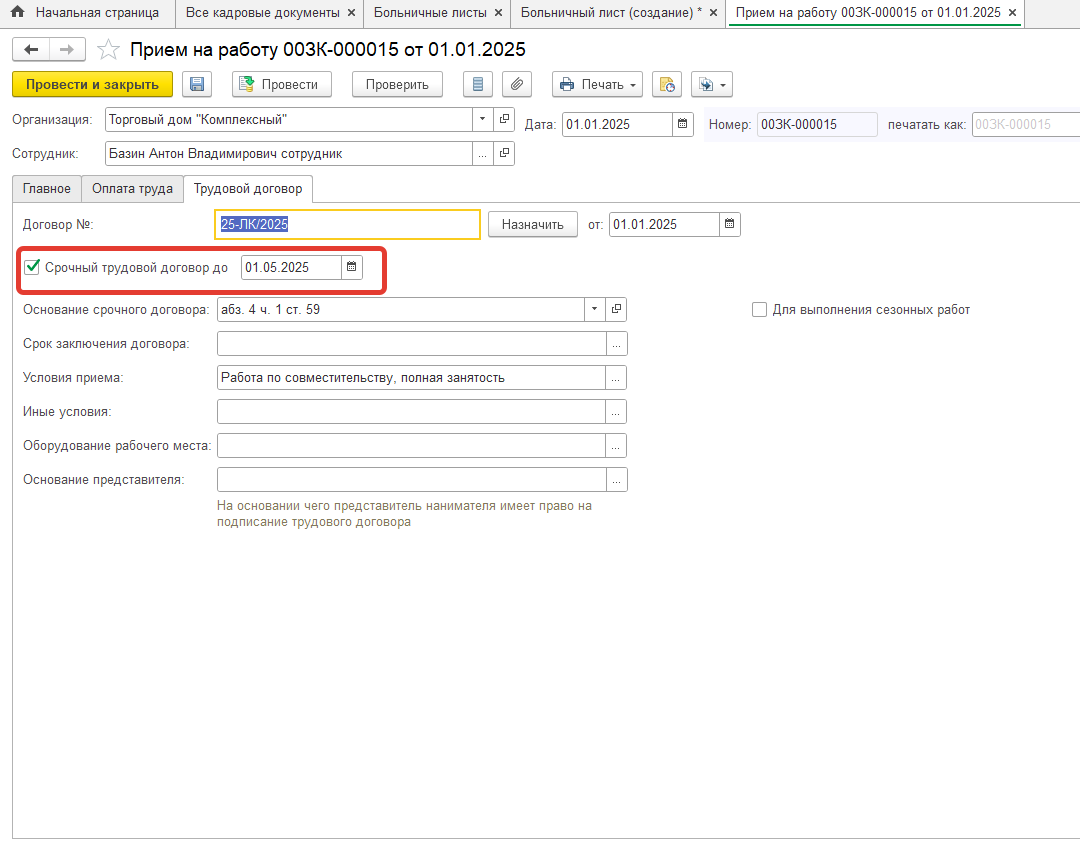1080x843 pixels.
Task: Add document to favorites with star icon
Action: 109,50
